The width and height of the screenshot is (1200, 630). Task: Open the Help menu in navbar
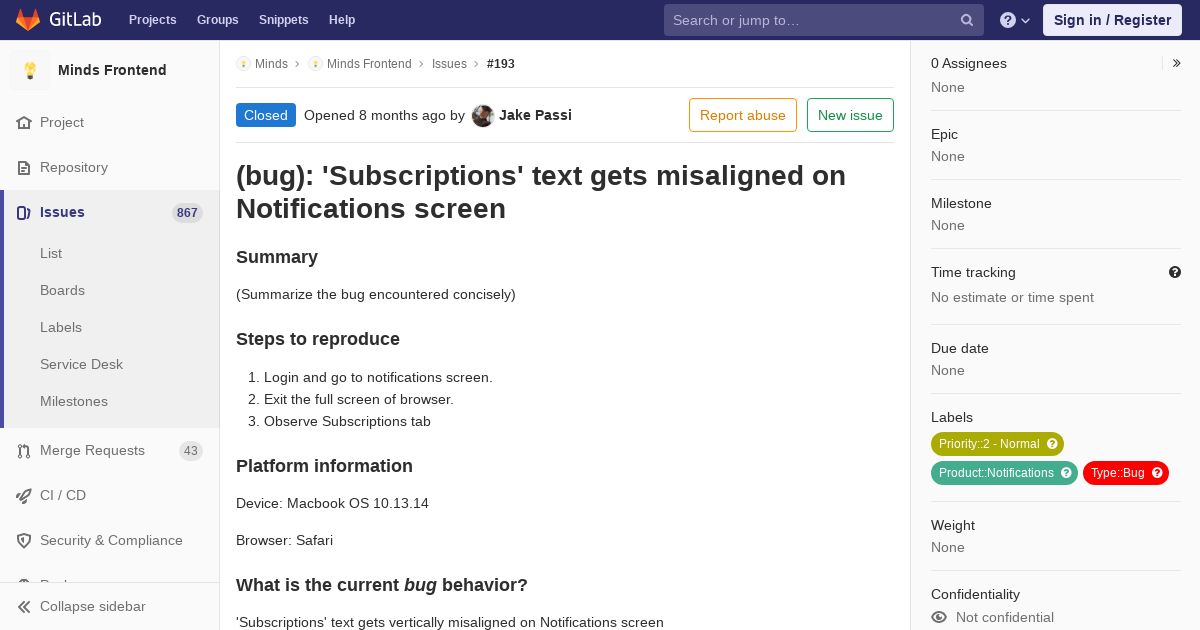click(x=342, y=20)
